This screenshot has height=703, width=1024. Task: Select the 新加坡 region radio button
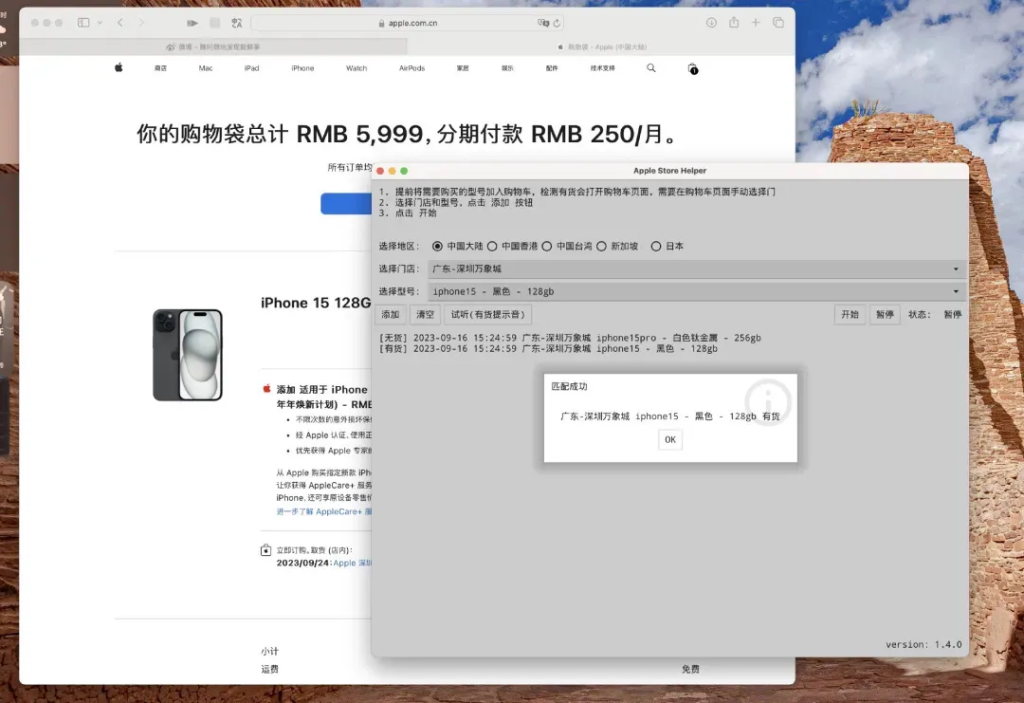point(601,246)
